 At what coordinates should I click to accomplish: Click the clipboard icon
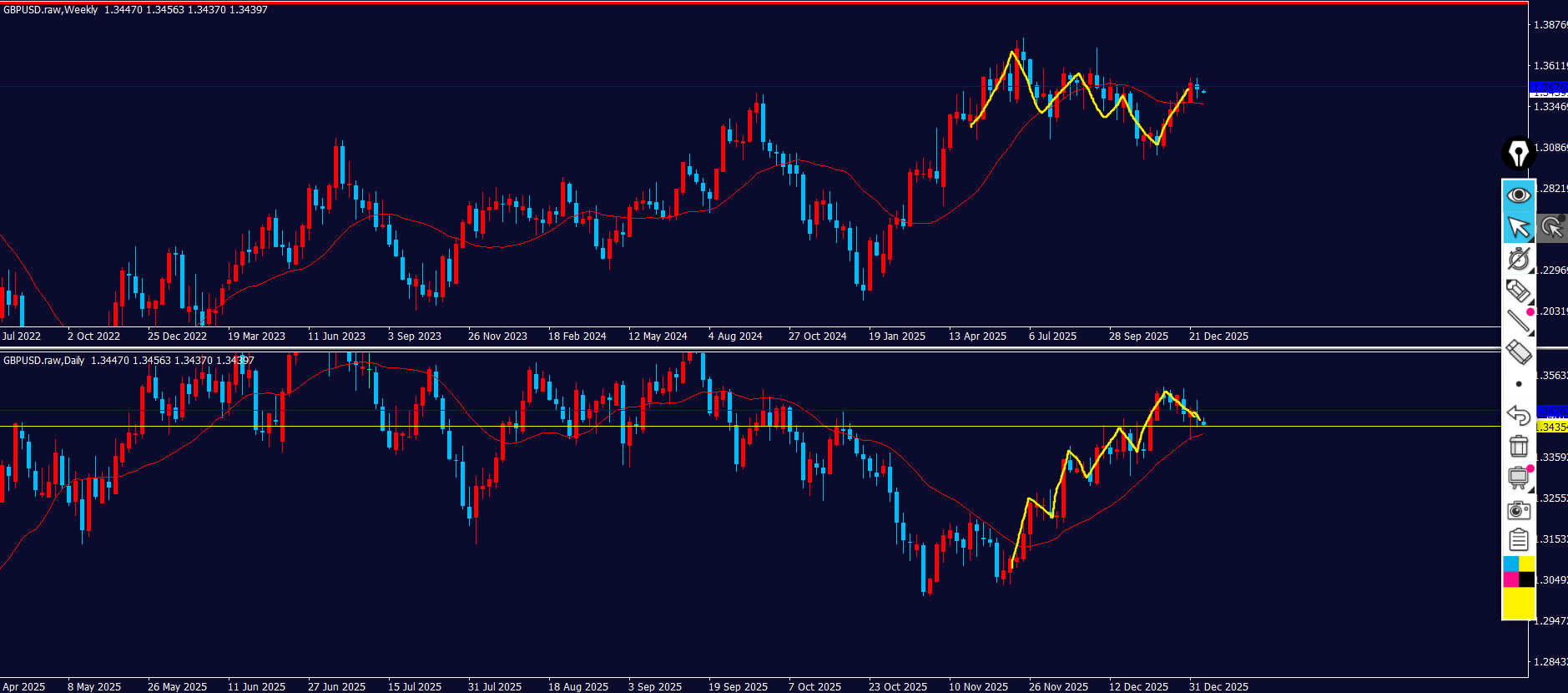pyautogui.click(x=1518, y=540)
